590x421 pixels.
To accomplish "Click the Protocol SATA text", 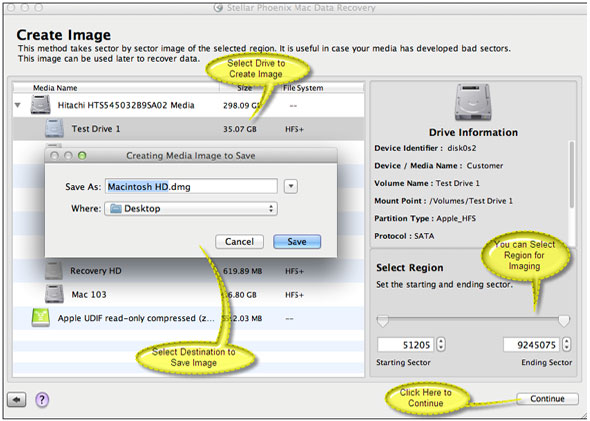I will pyautogui.click(x=404, y=236).
